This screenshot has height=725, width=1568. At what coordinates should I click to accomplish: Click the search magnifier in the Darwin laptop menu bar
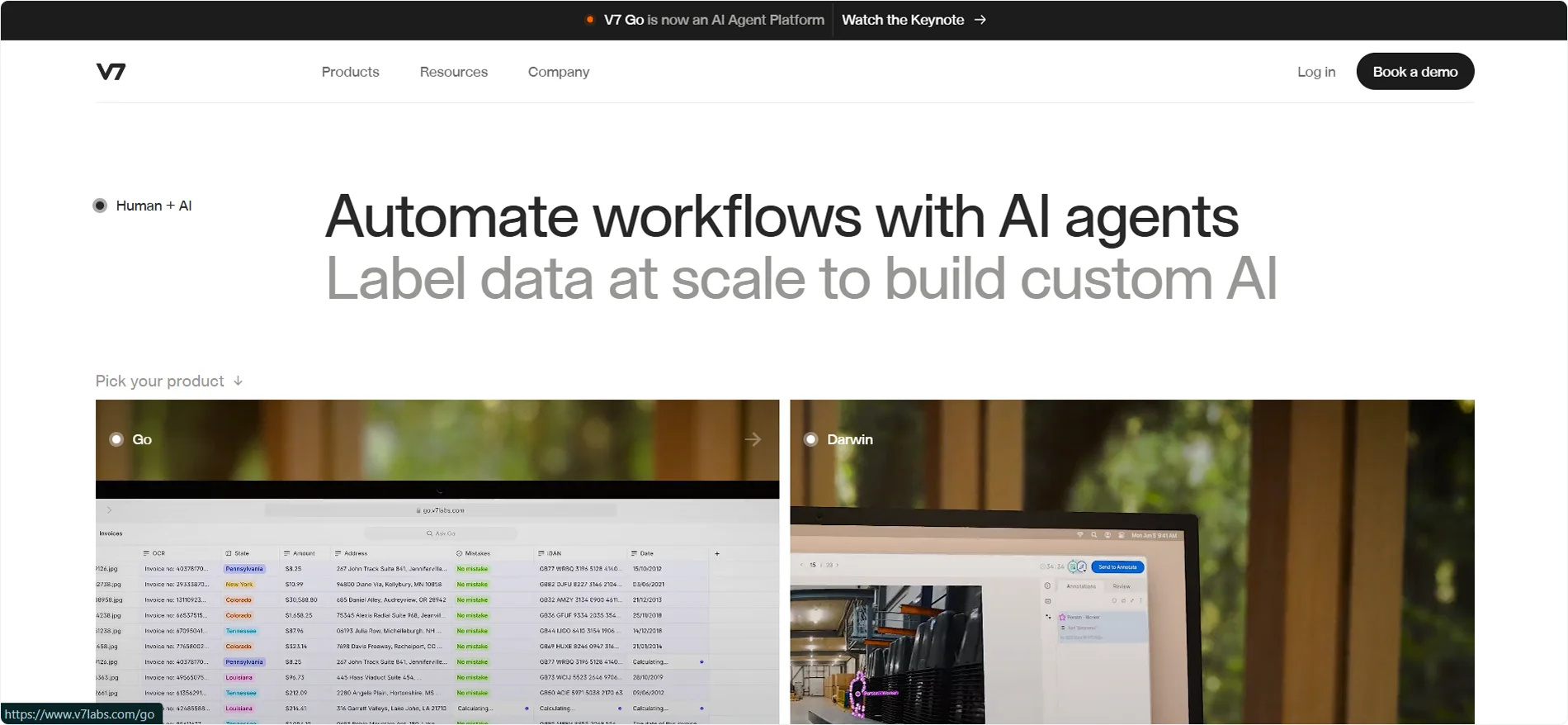click(x=1094, y=535)
